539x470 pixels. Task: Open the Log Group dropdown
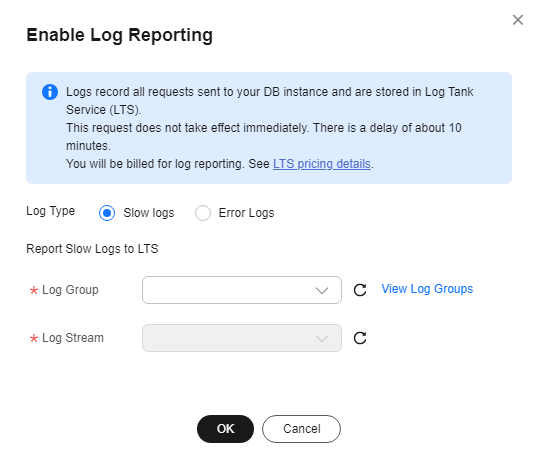coord(242,290)
